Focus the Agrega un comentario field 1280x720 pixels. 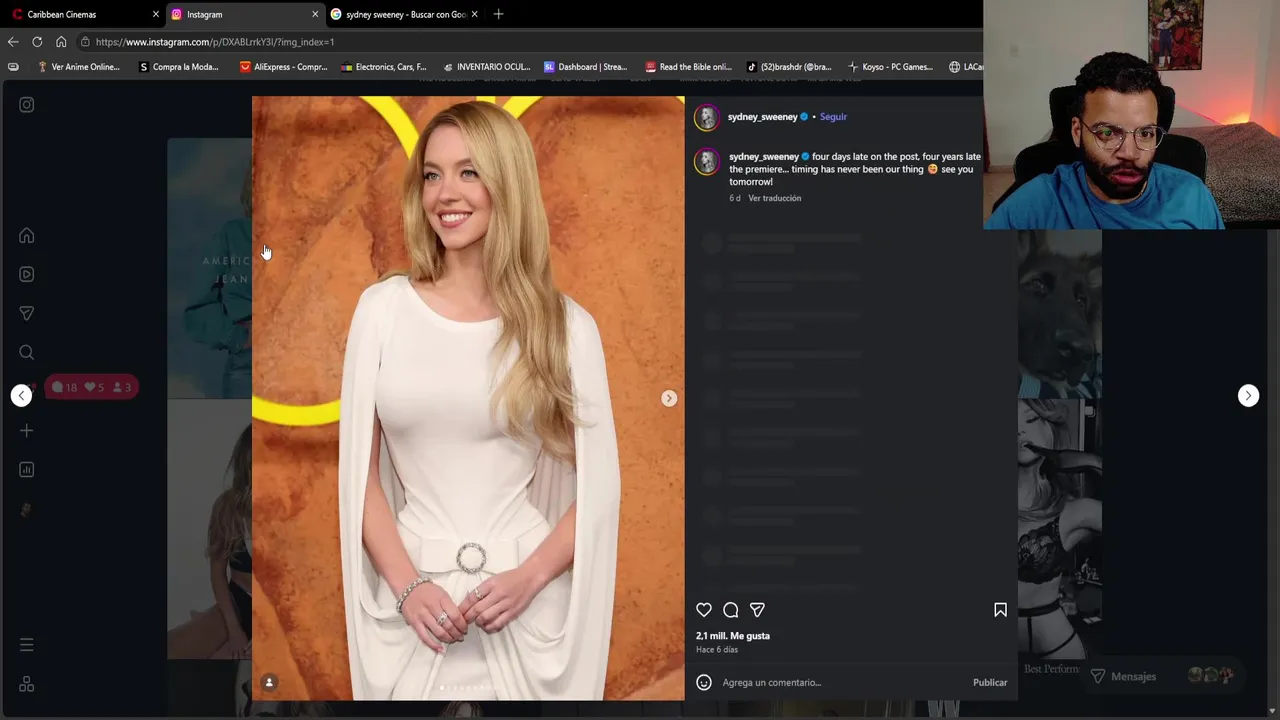(x=843, y=682)
